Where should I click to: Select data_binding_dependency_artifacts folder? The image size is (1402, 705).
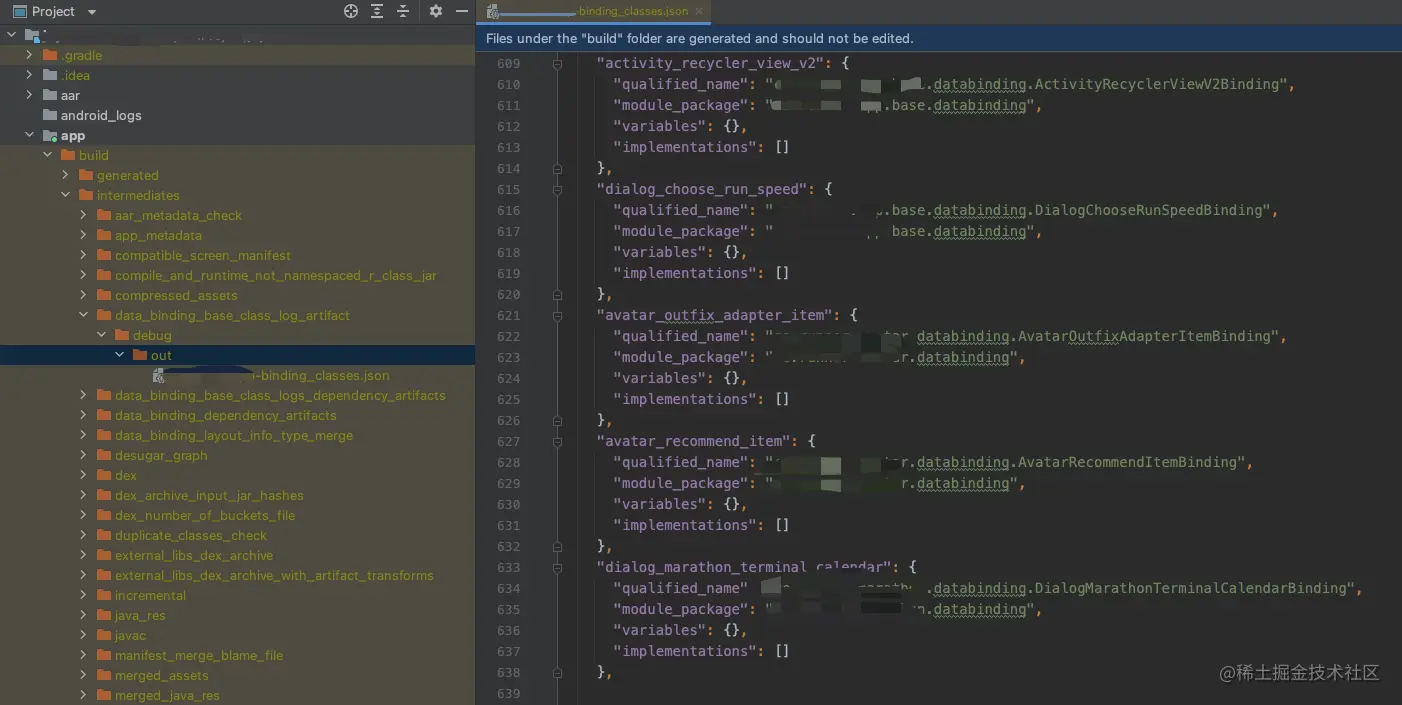pos(225,415)
